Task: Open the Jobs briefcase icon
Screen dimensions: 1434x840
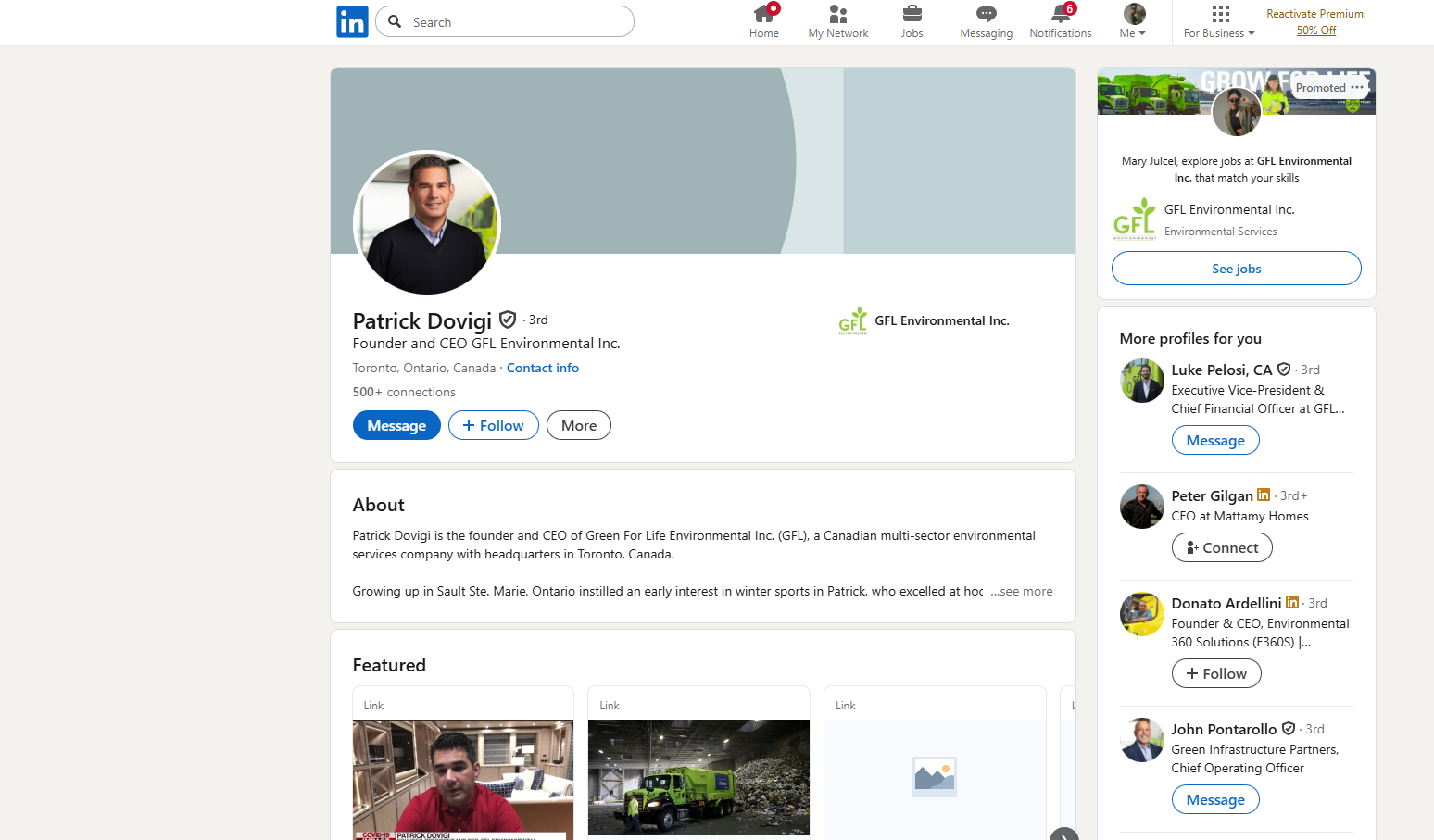Action: [912, 14]
